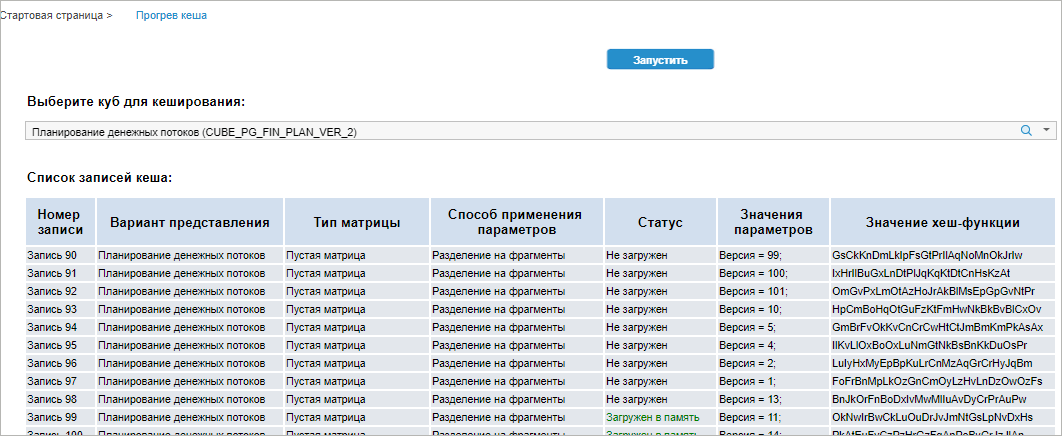Expand the cube selection dropdown arrow
Viewport: 1062px width, 436px height.
(x=1046, y=130)
